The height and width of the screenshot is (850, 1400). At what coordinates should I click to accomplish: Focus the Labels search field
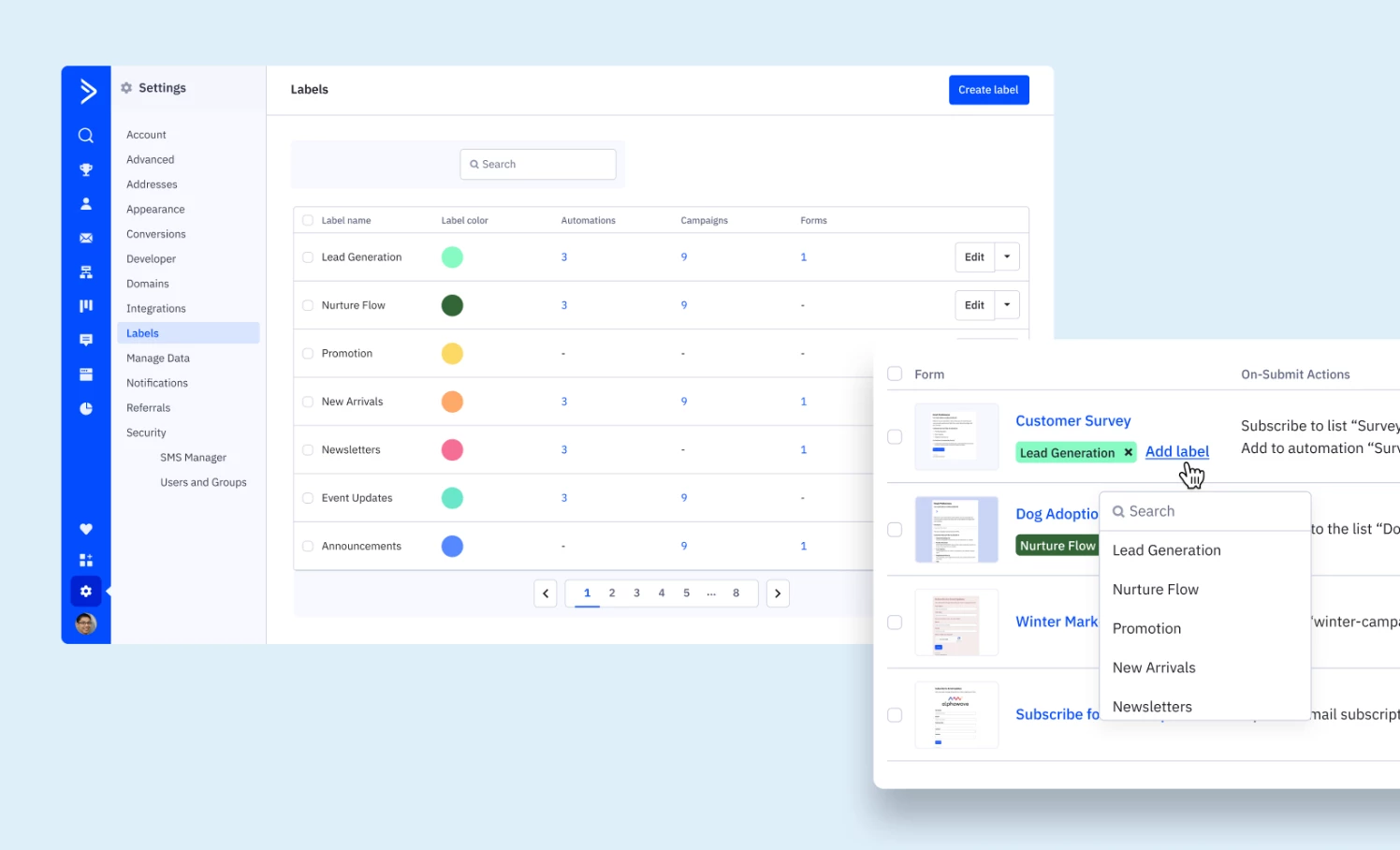538,165
